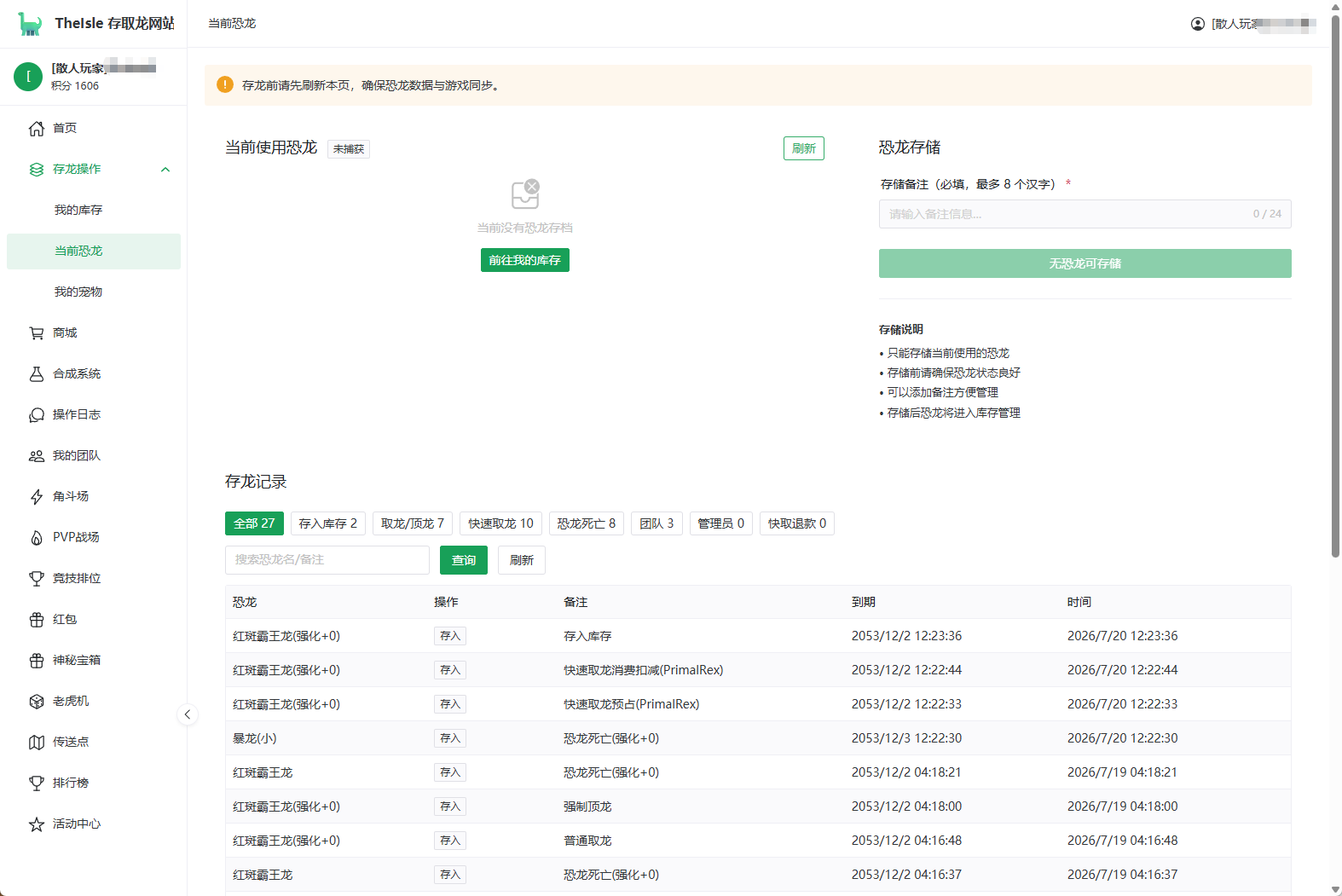Select 当前恐龙 submenu item
1342x896 pixels.
pos(94,251)
